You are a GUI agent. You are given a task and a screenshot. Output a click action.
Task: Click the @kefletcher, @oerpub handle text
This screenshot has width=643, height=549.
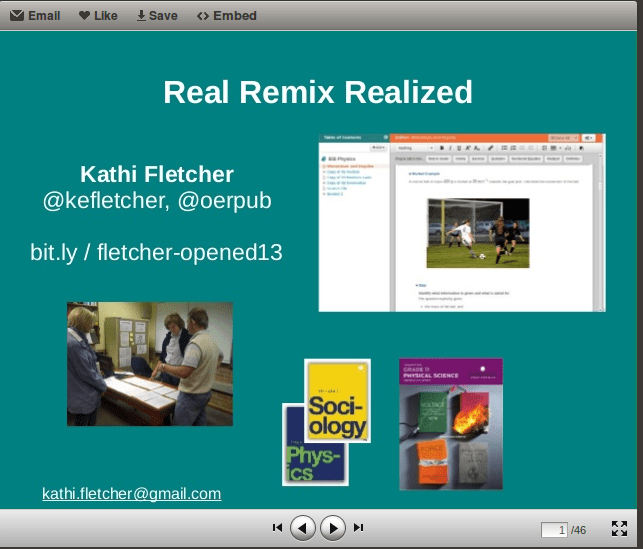(x=157, y=200)
